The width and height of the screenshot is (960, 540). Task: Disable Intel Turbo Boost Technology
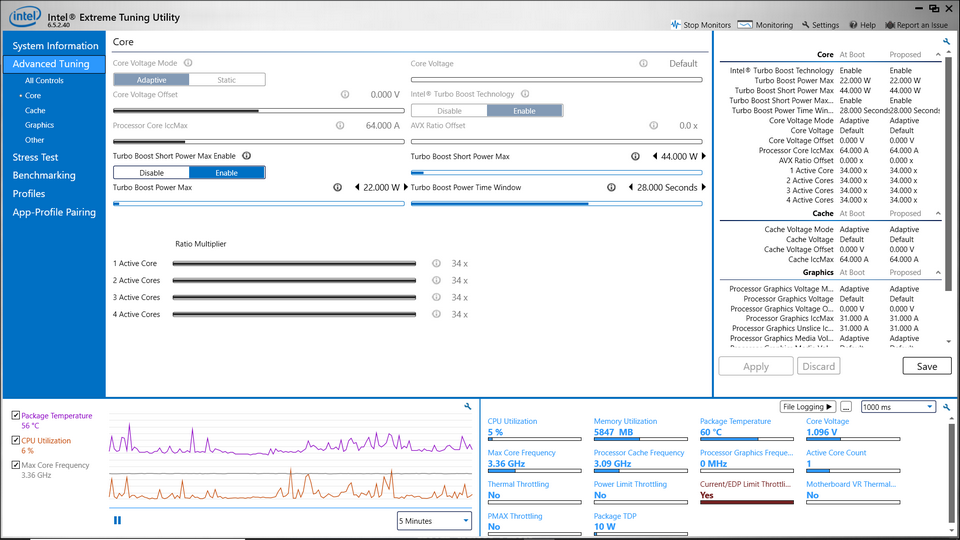[x=449, y=111]
